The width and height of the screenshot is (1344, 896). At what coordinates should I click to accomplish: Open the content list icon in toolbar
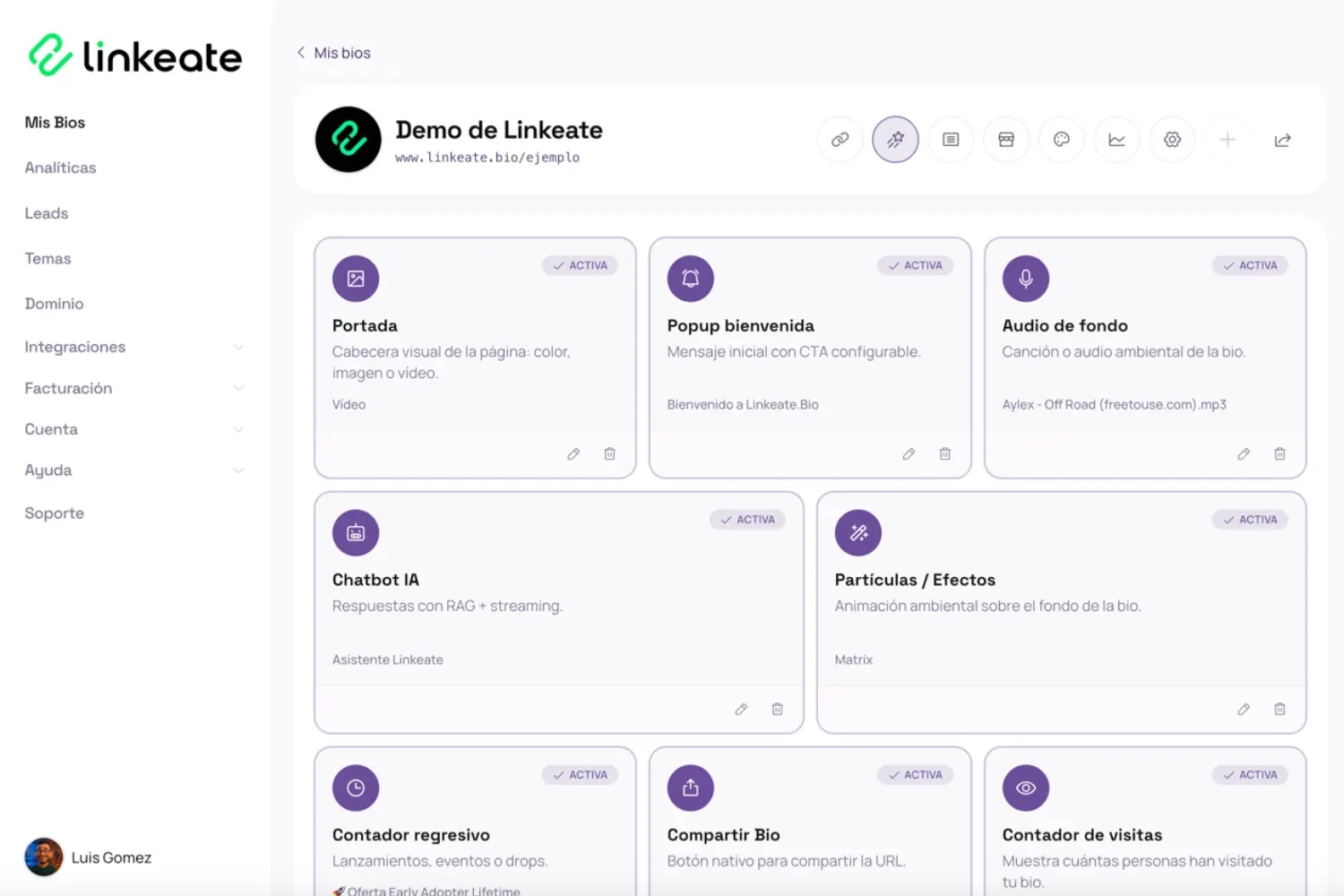point(951,140)
